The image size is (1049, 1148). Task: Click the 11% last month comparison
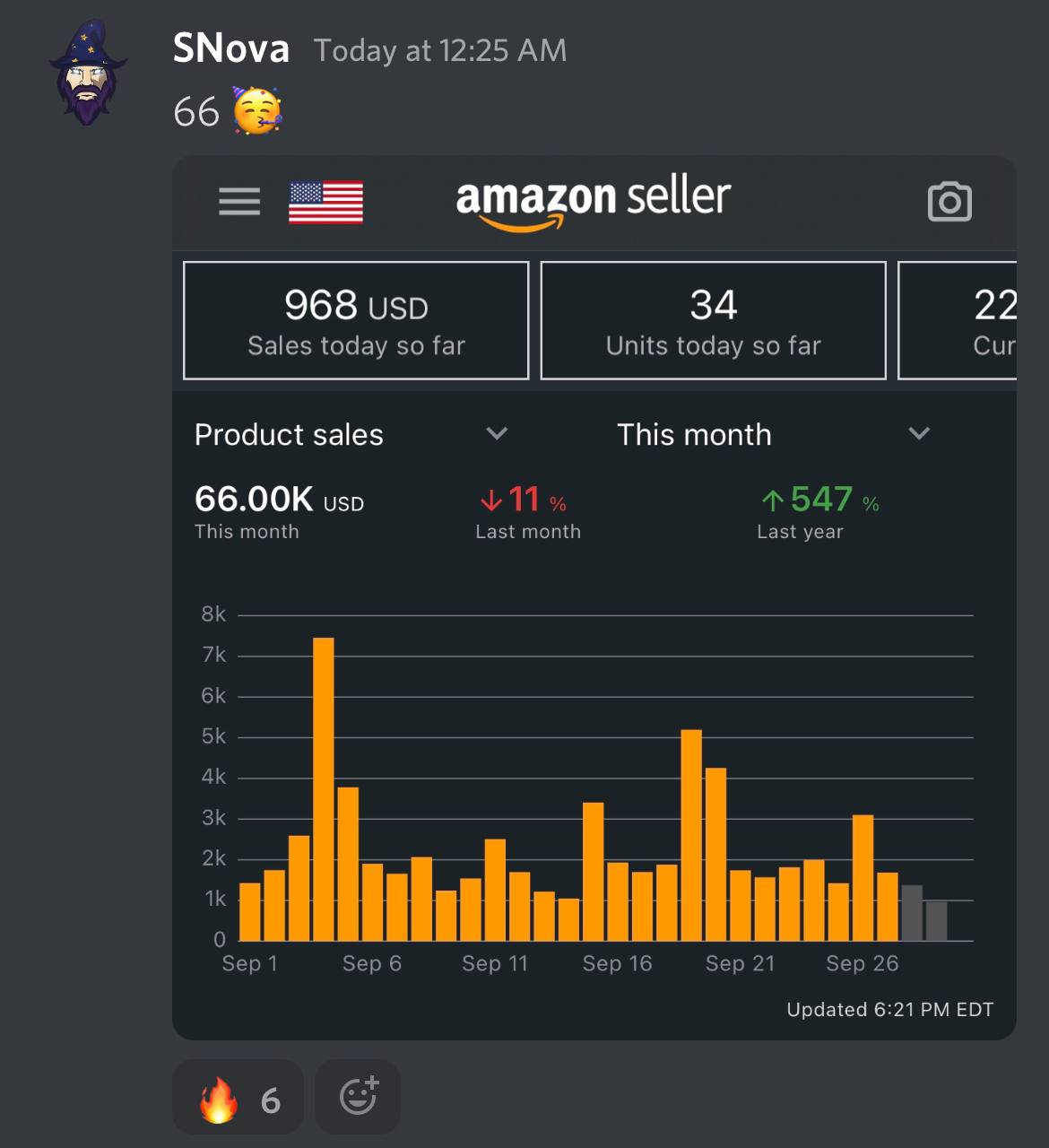528,512
